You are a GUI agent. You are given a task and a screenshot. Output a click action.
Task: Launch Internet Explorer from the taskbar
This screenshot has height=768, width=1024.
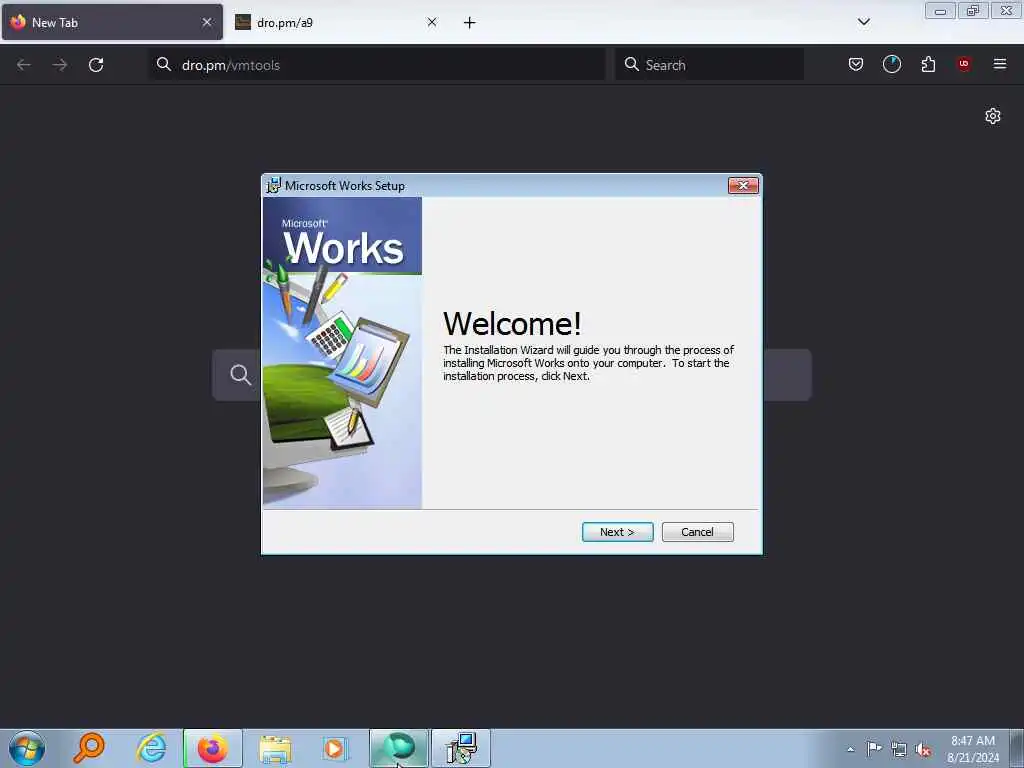pyautogui.click(x=151, y=748)
